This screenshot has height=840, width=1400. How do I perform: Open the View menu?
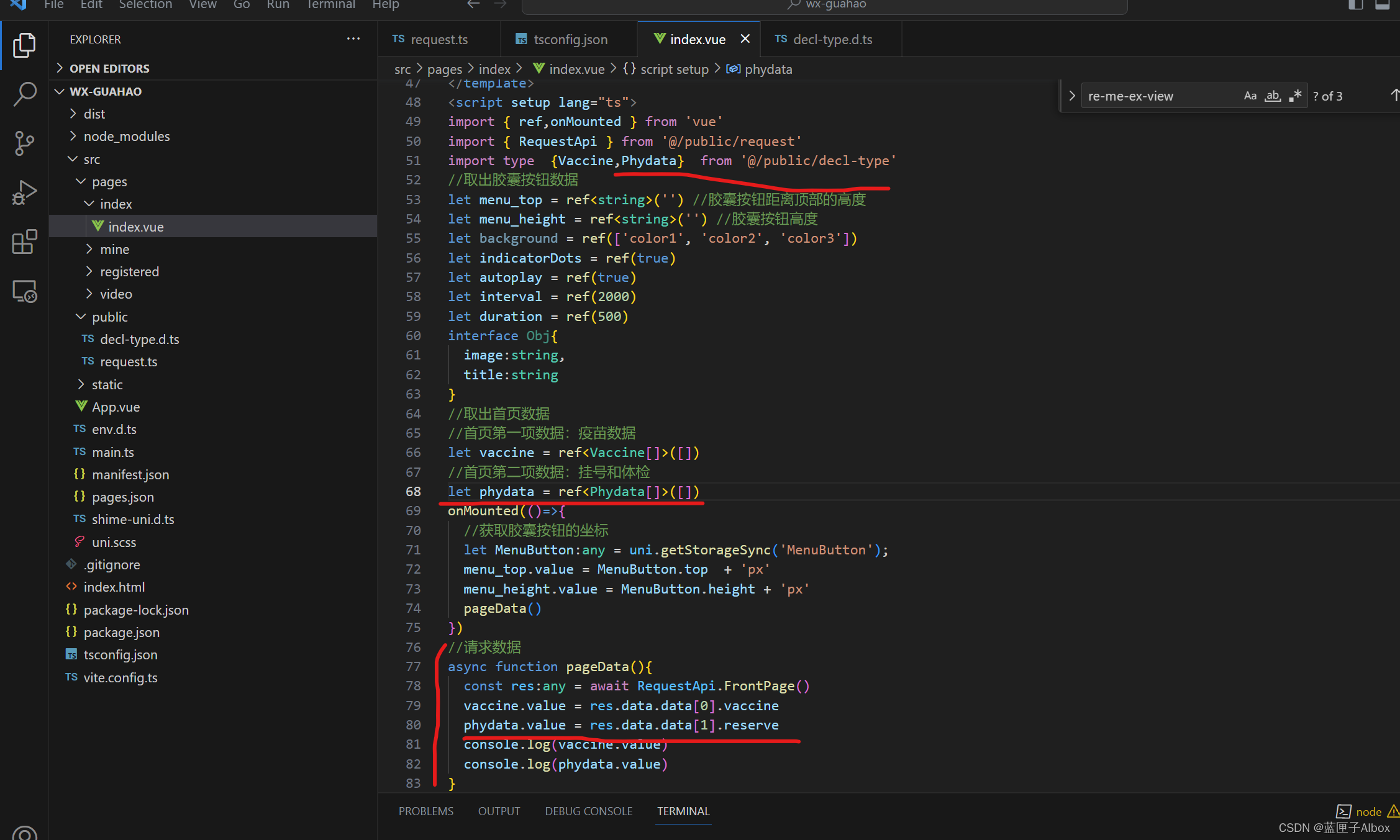tap(203, 4)
